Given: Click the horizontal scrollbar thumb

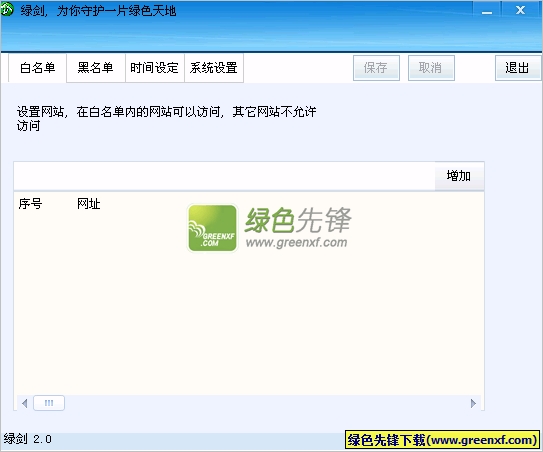Looking at the screenshot, I should click(x=49, y=403).
